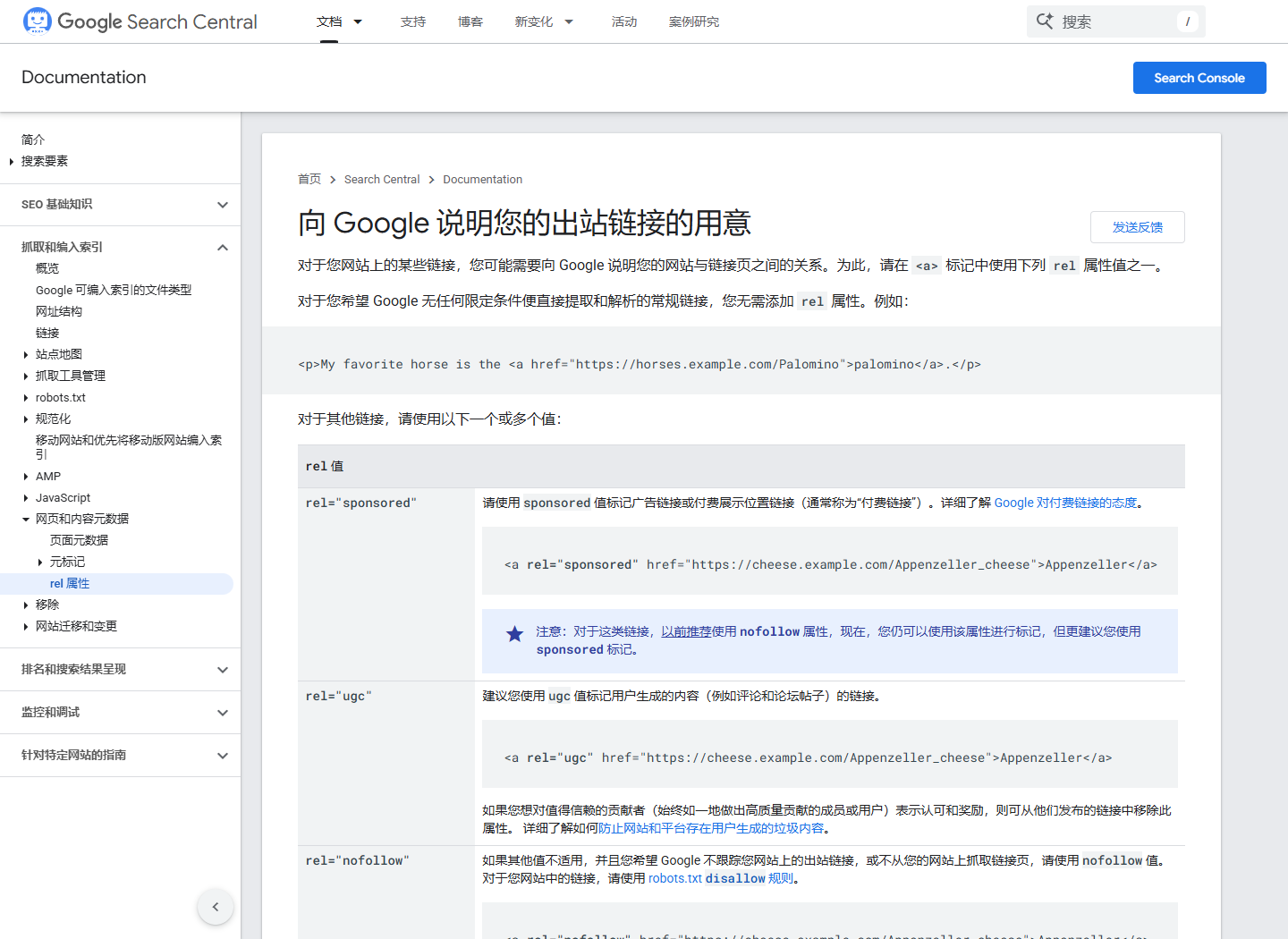The image size is (1288, 939).
Task: Expand the 排名和搜索结果呈现 section
Action: (223, 670)
